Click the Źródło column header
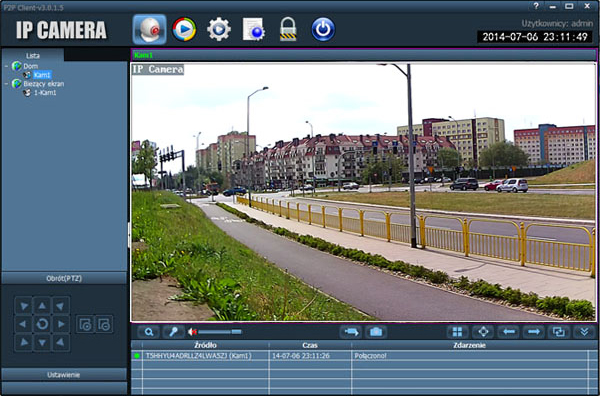This screenshot has height=396, width=600. click(x=205, y=345)
